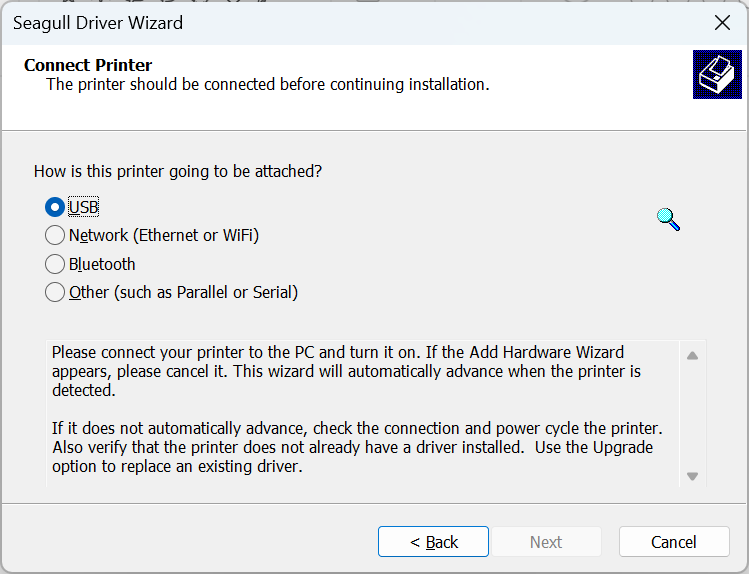Close the Seagull Driver Wizard window
Viewport: 749px width, 574px height.
click(722, 22)
